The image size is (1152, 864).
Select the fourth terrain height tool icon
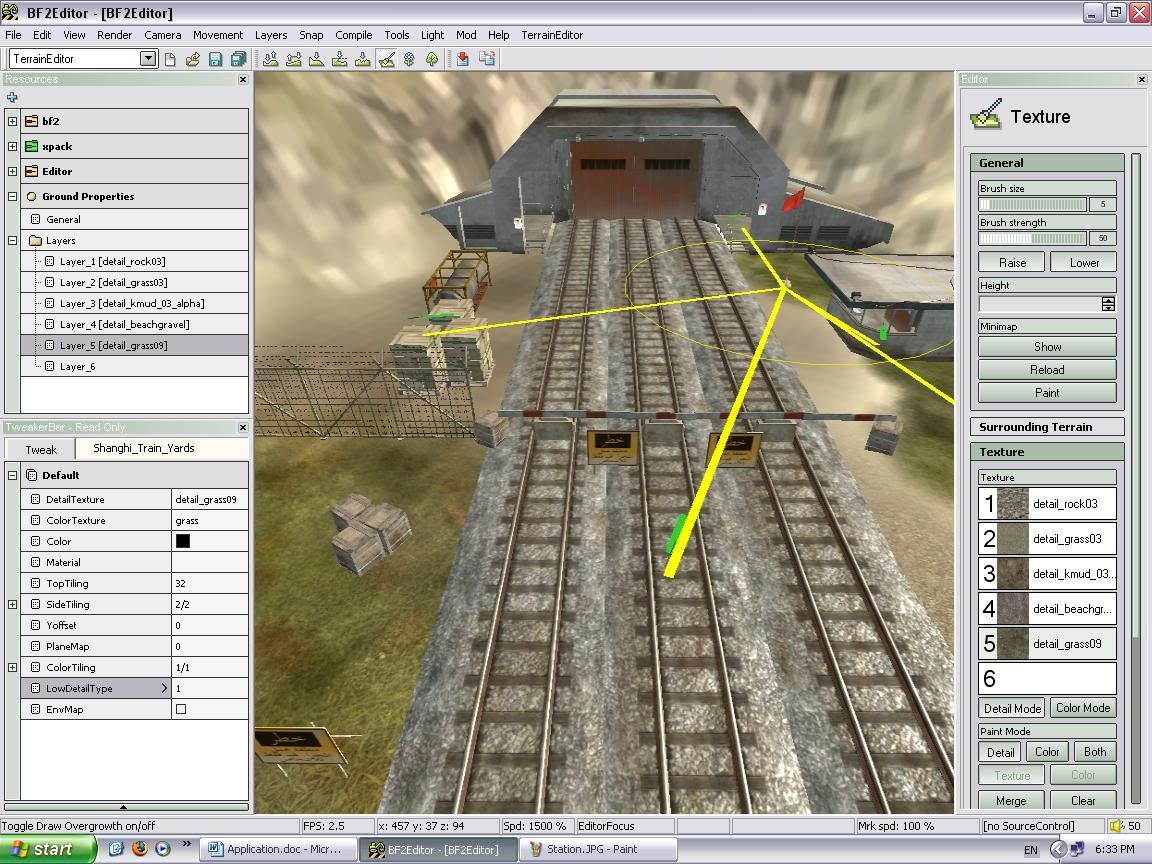coord(339,59)
